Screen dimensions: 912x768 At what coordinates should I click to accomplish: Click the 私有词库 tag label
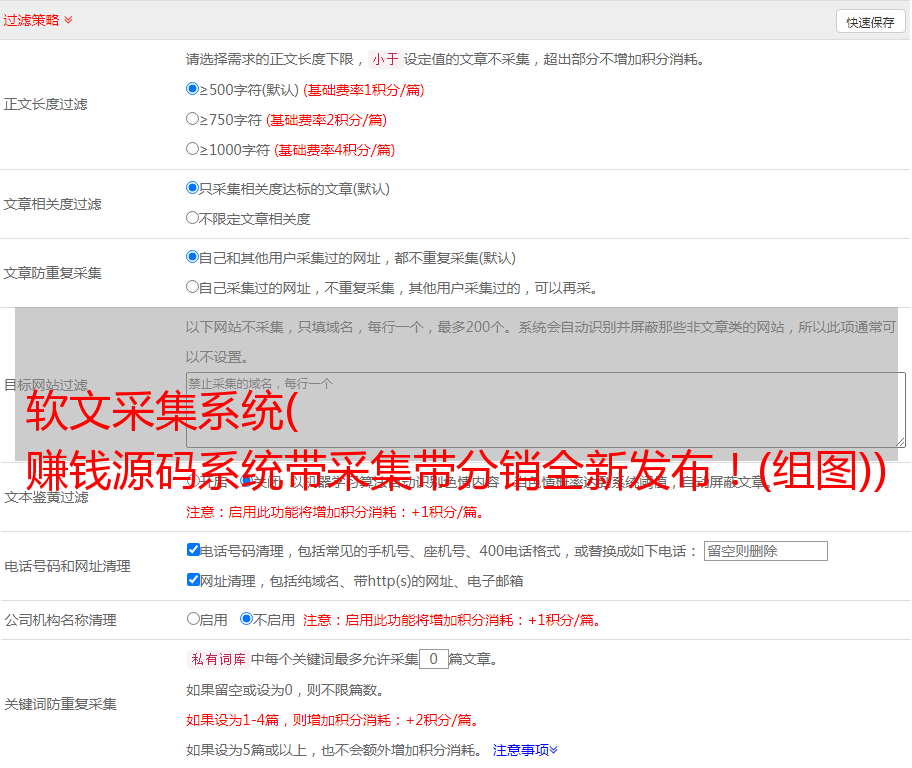[217, 659]
